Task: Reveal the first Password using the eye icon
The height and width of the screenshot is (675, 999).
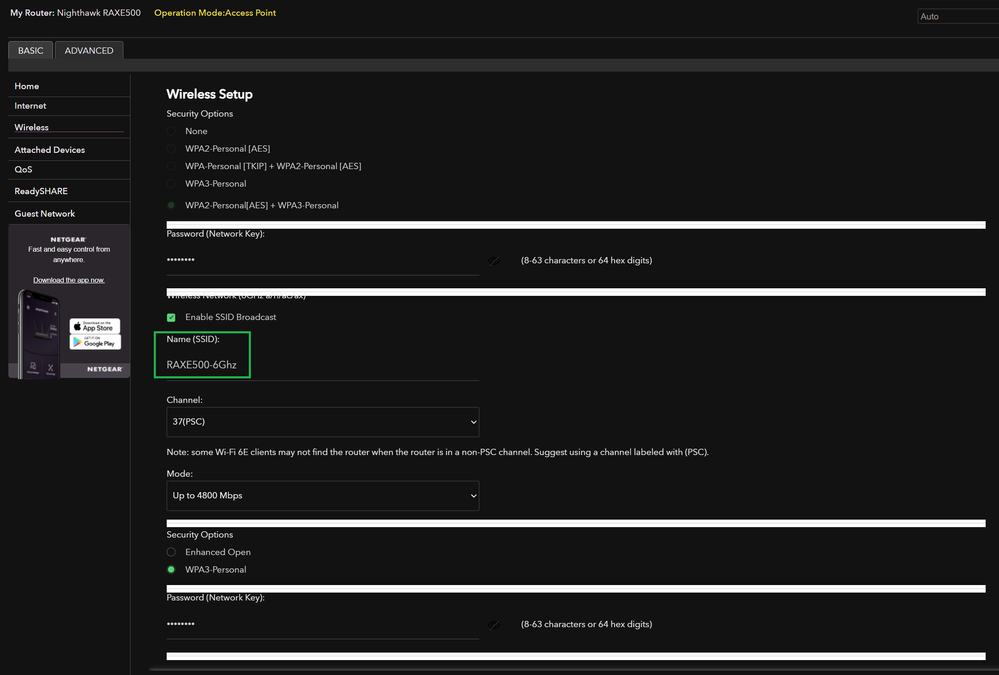Action: coord(494,259)
